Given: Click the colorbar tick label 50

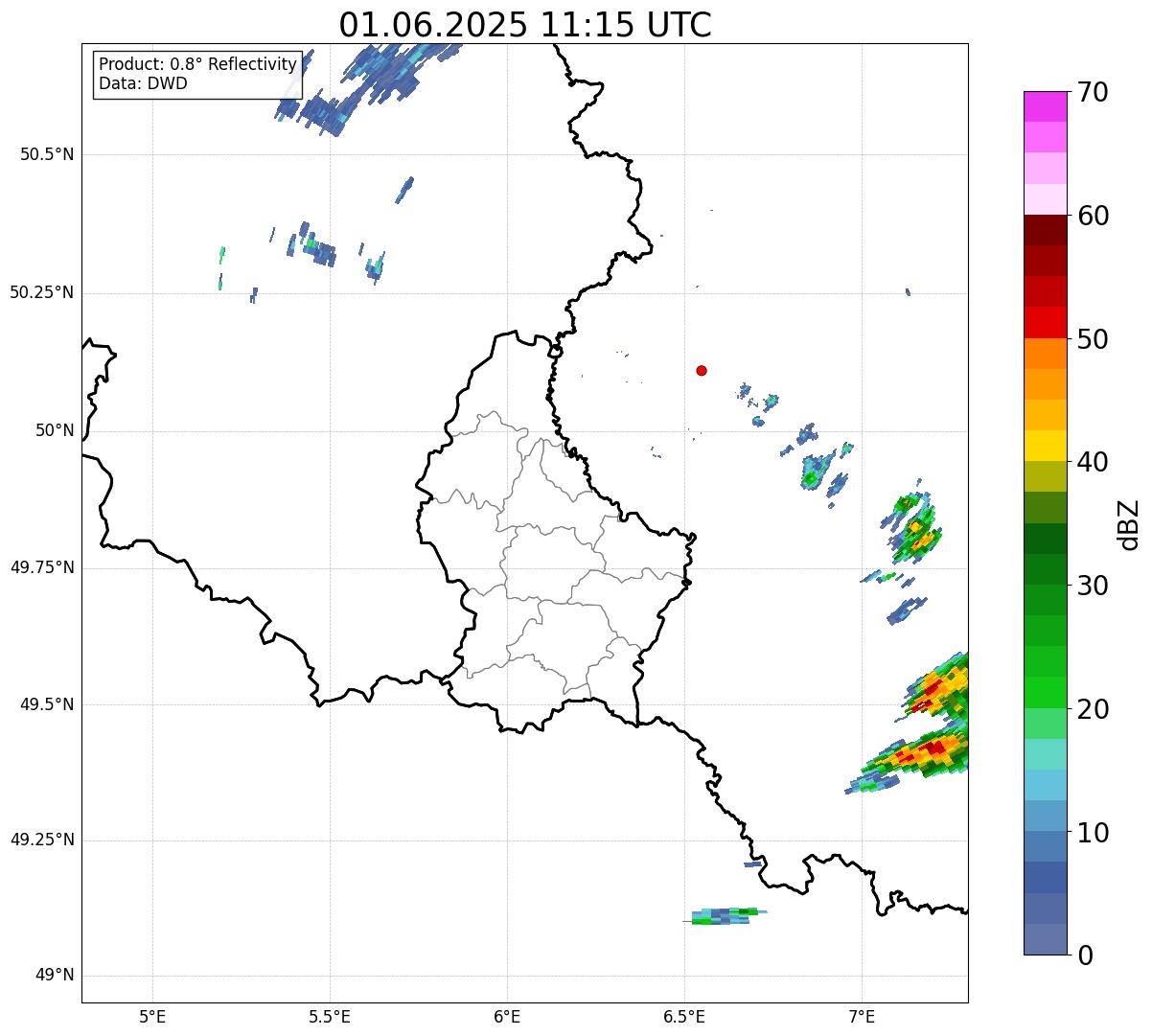Looking at the screenshot, I should point(1093,339).
